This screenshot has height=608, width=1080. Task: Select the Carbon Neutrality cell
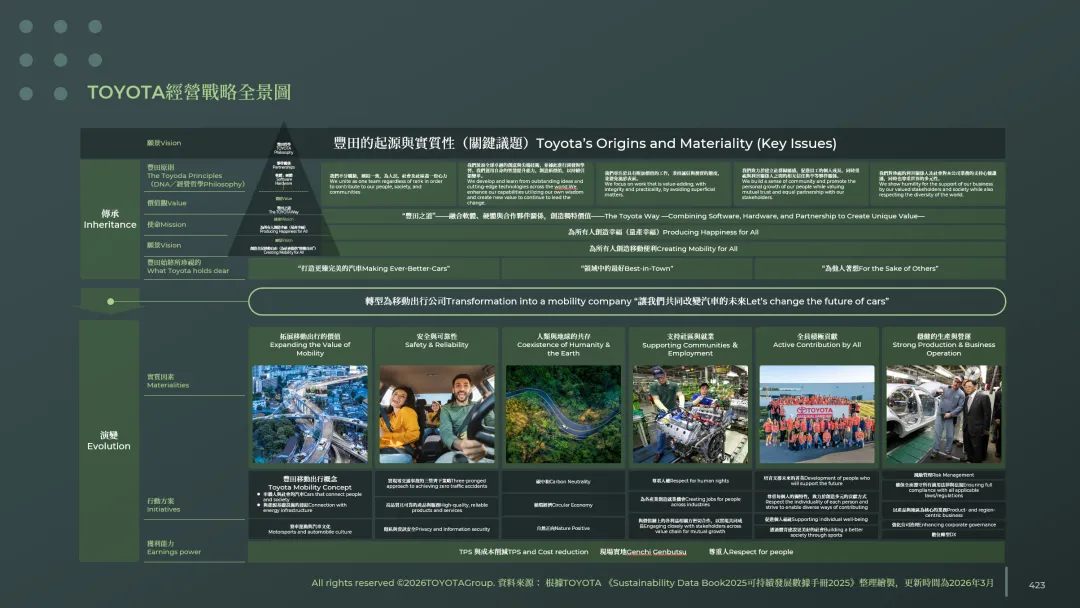[x=563, y=481]
